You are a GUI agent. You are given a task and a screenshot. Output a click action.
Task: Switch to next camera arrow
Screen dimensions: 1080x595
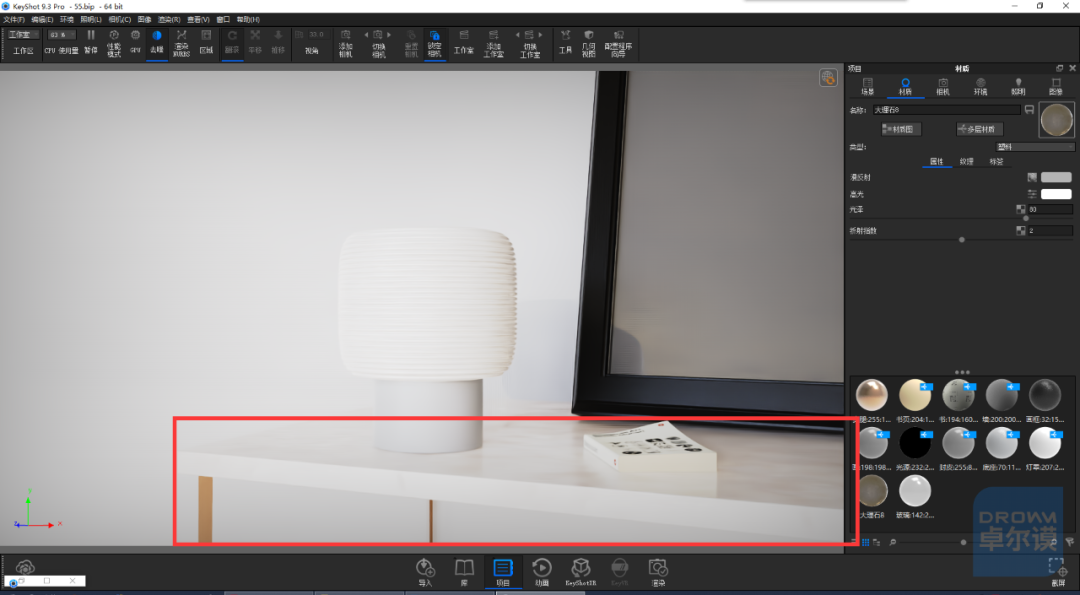pyautogui.click(x=389, y=34)
